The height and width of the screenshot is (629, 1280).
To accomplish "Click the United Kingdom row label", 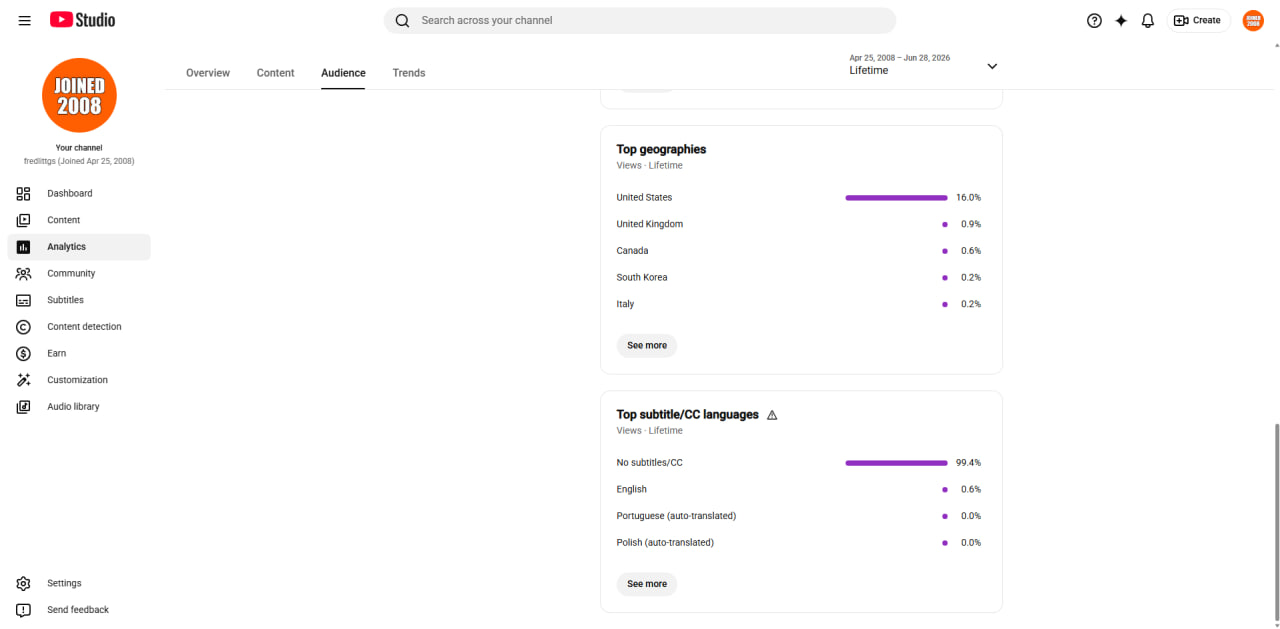I will pos(650,224).
